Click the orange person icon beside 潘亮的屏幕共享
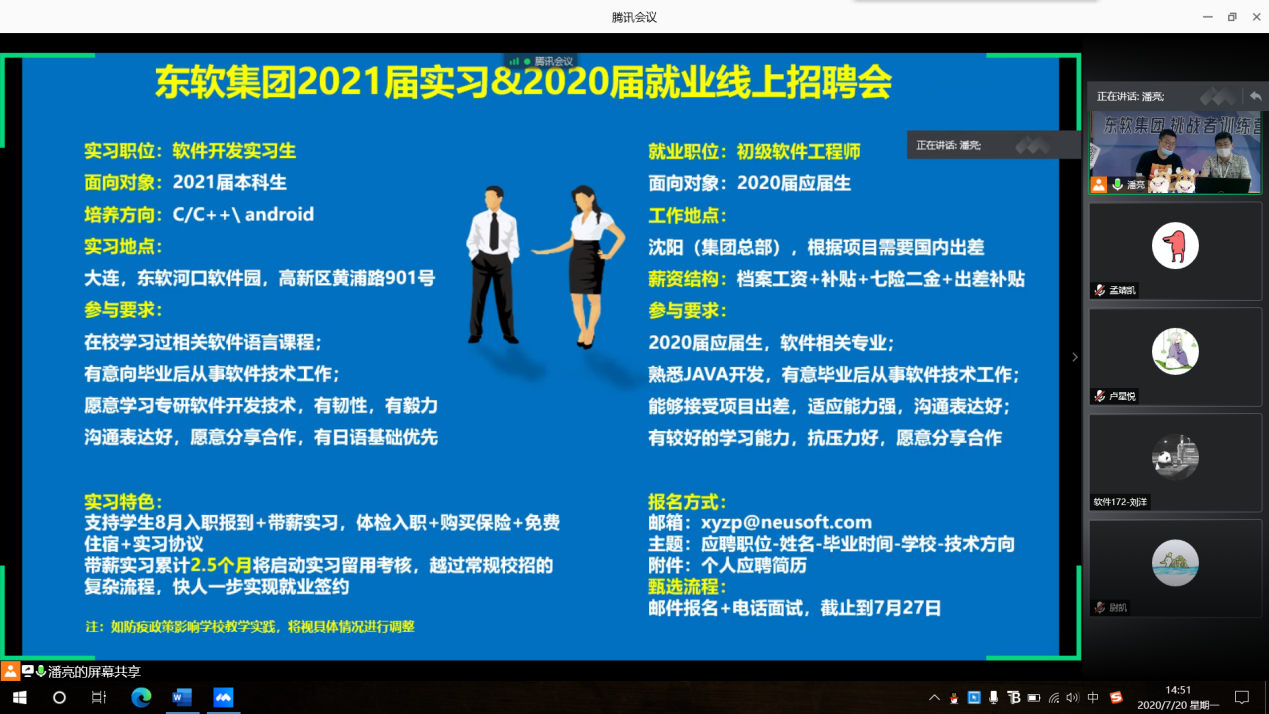Image resolution: width=1269 pixels, height=714 pixels. click(10, 671)
